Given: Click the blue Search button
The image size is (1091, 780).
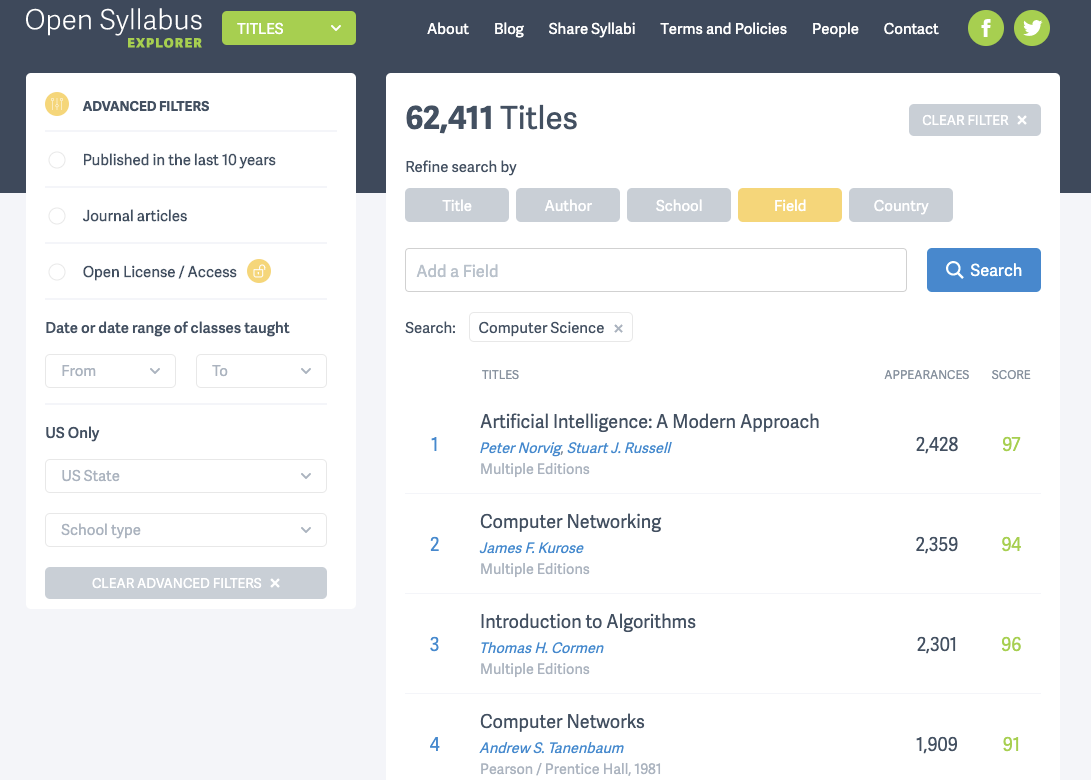Looking at the screenshot, I should [x=983, y=270].
